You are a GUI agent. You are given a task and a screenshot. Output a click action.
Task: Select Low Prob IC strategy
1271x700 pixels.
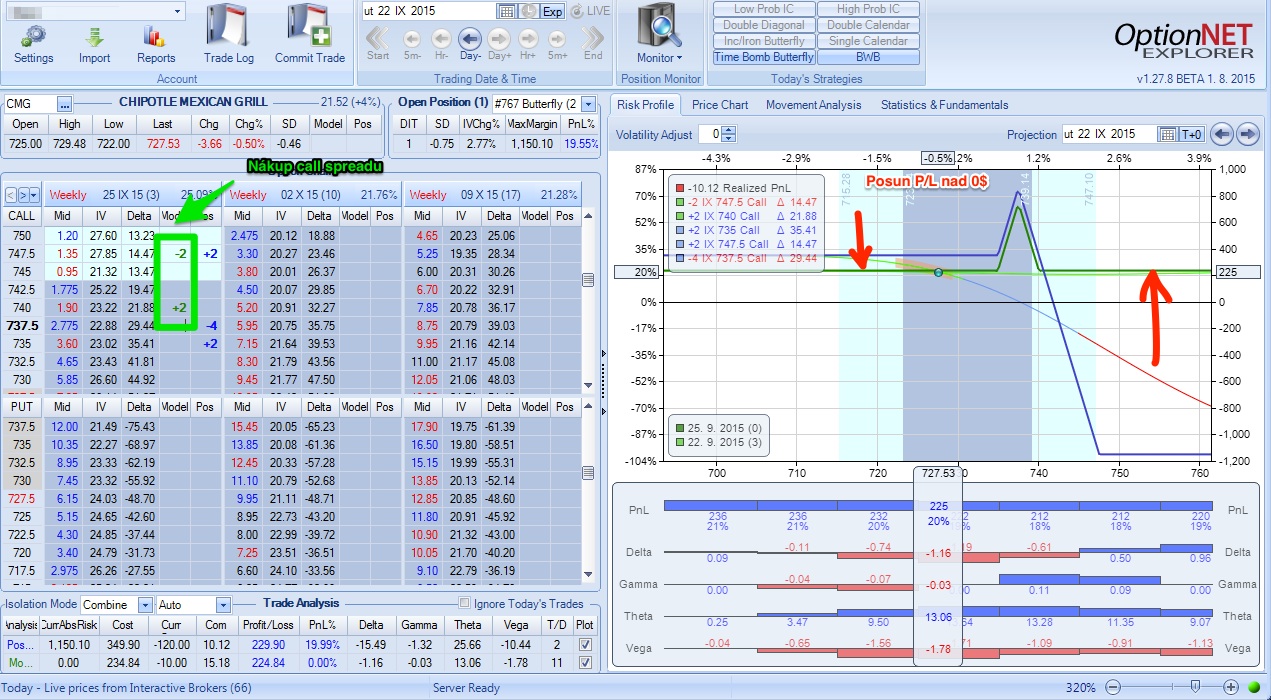click(763, 9)
